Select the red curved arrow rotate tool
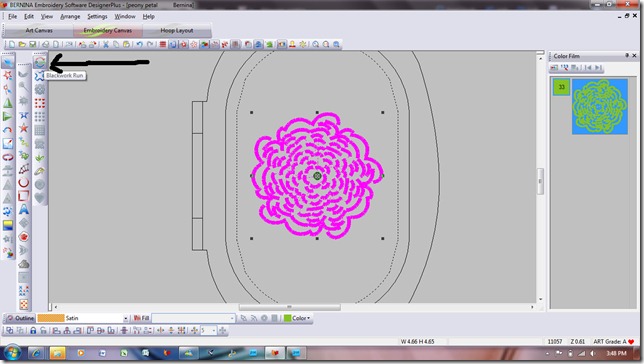Screen dimensions: 644x364 tap(7, 130)
